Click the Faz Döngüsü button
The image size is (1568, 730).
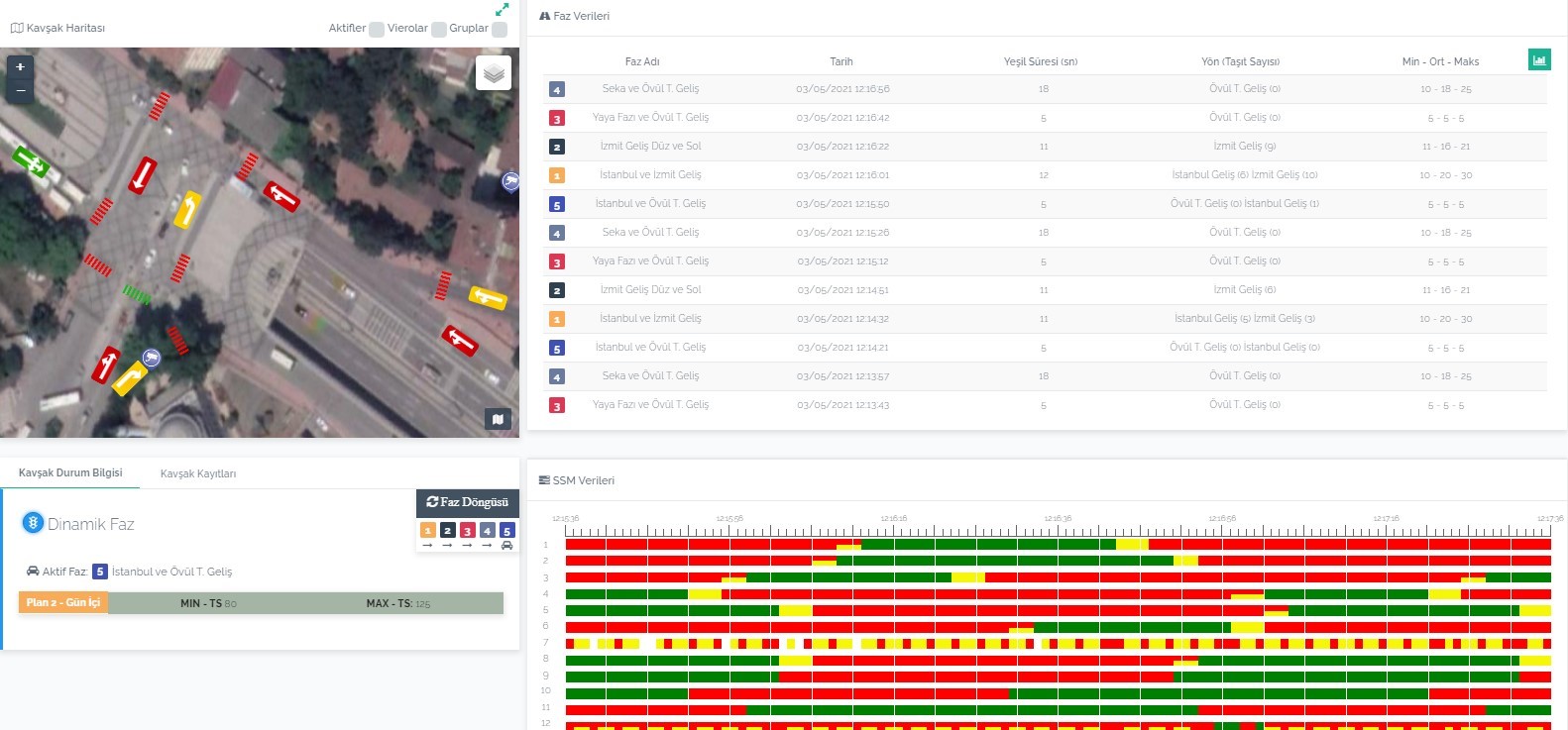pyautogui.click(x=467, y=502)
